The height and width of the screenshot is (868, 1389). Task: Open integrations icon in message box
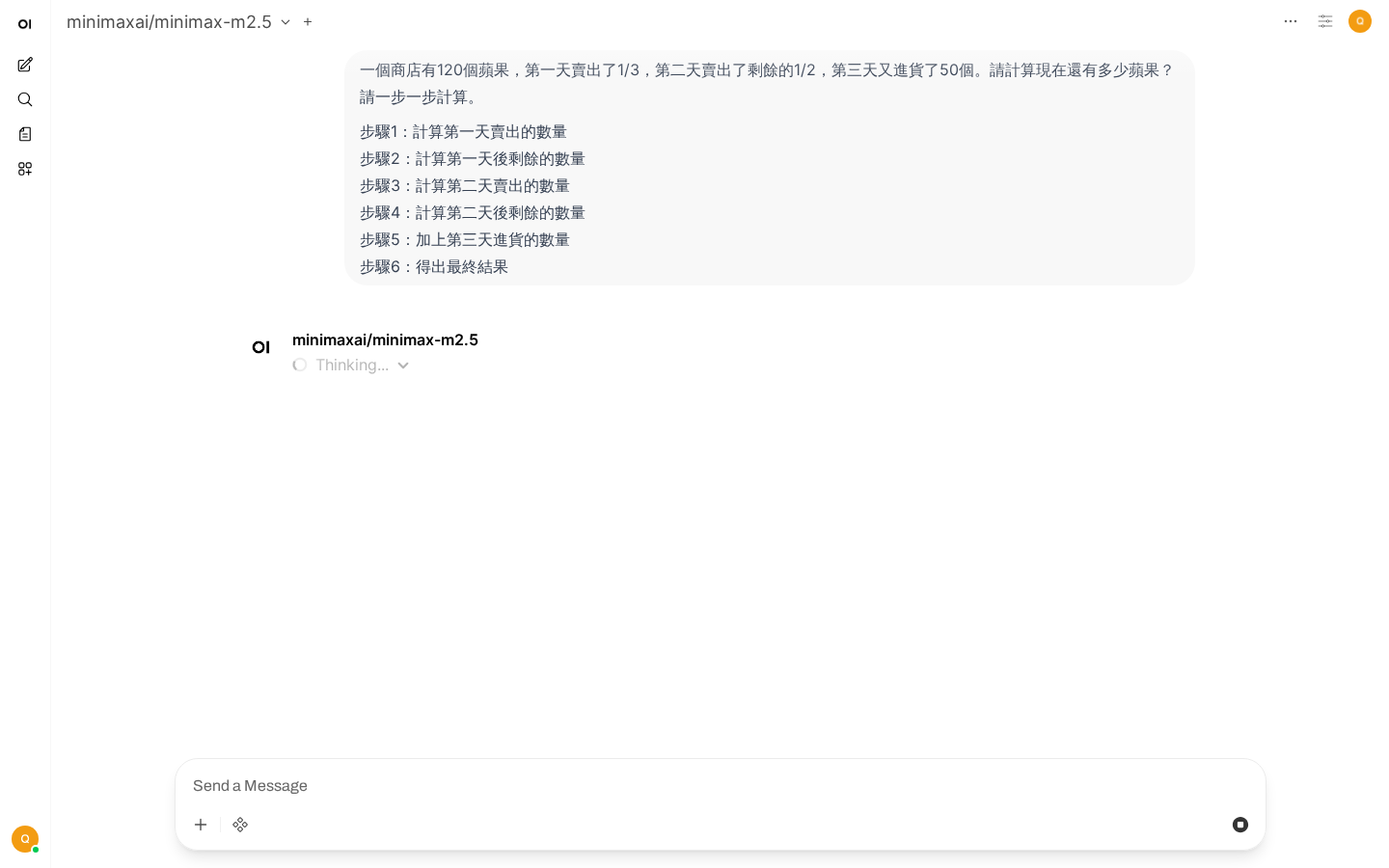tap(240, 825)
